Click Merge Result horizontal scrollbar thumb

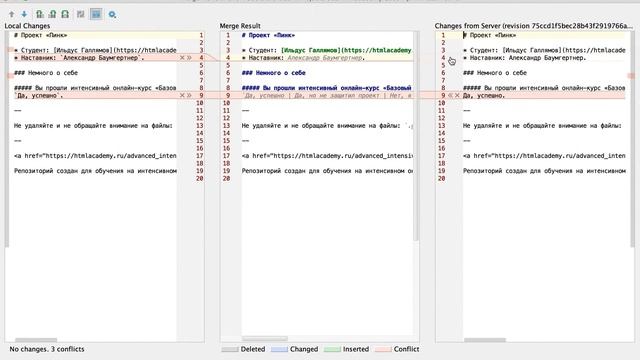coord(265,339)
